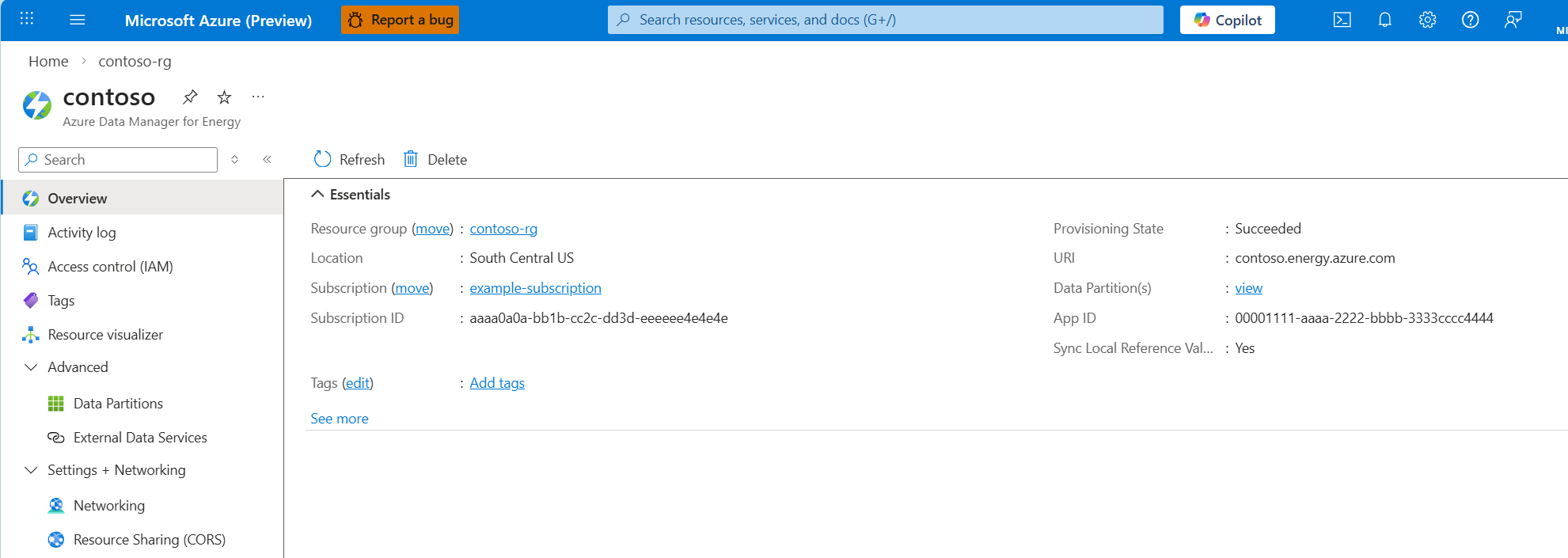Click See more in Essentials
This screenshot has width=1568, height=558.
tap(339, 419)
